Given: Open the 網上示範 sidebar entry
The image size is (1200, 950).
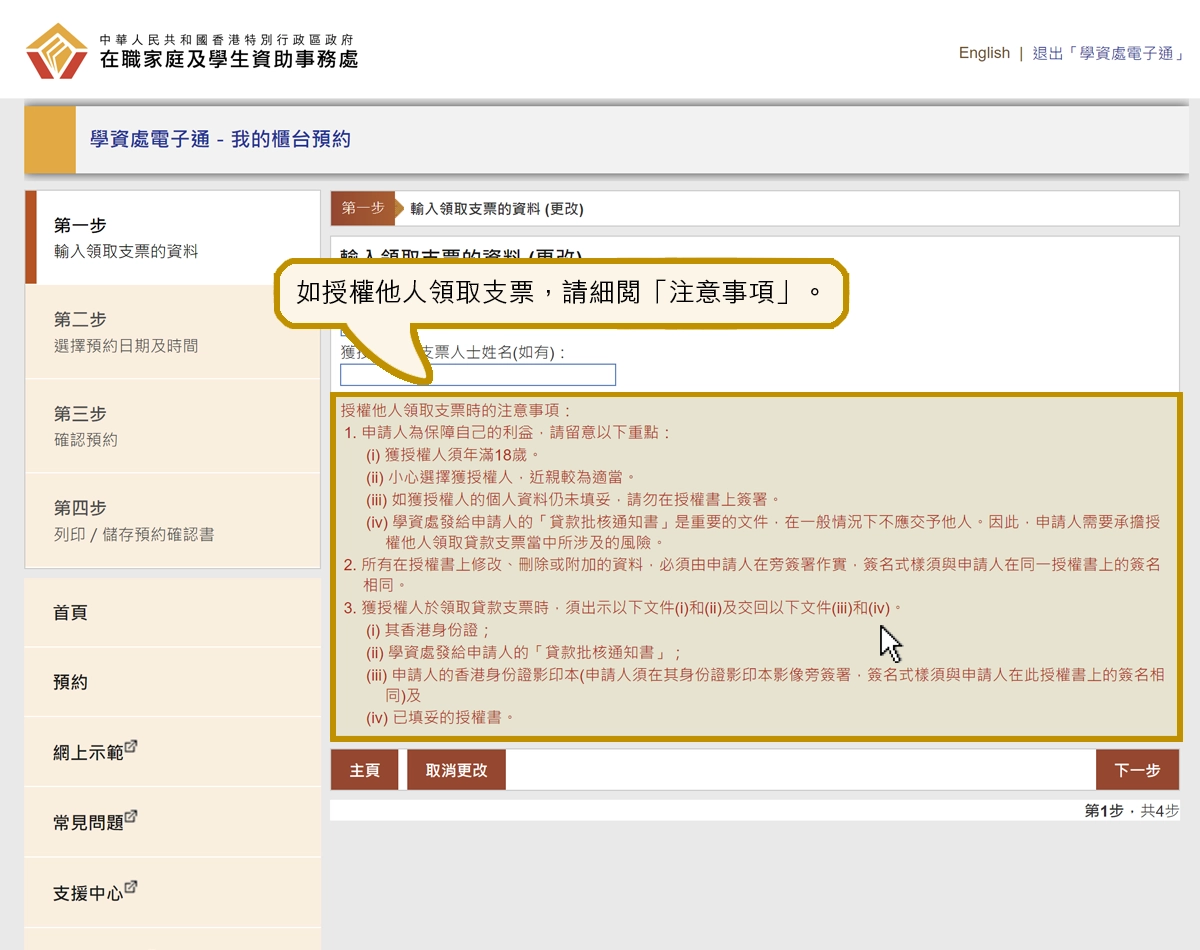Looking at the screenshot, I should tap(88, 753).
